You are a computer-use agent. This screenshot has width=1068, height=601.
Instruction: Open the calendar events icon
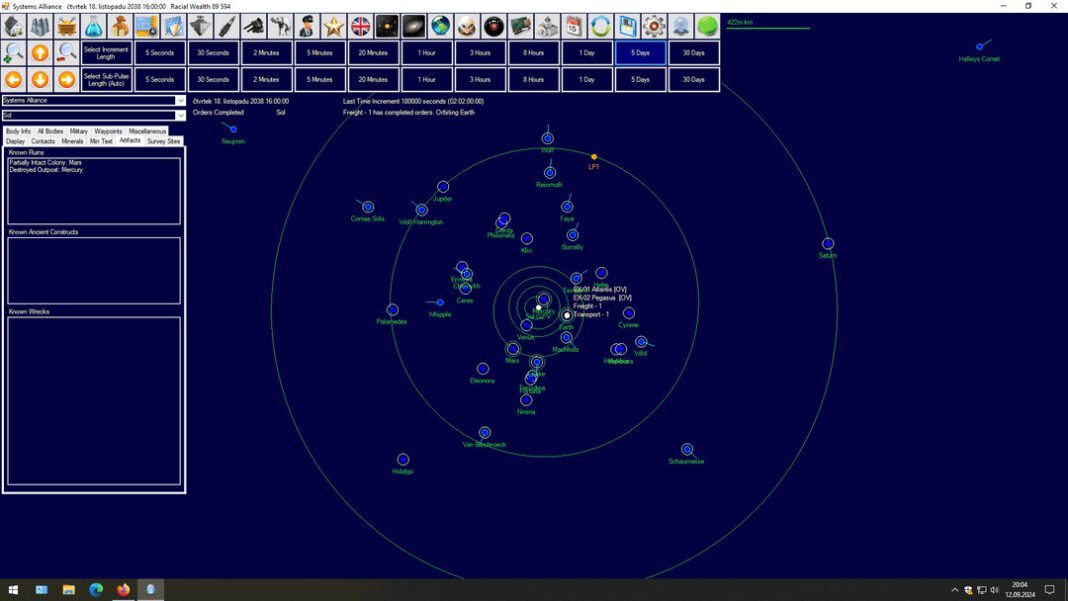(574, 27)
